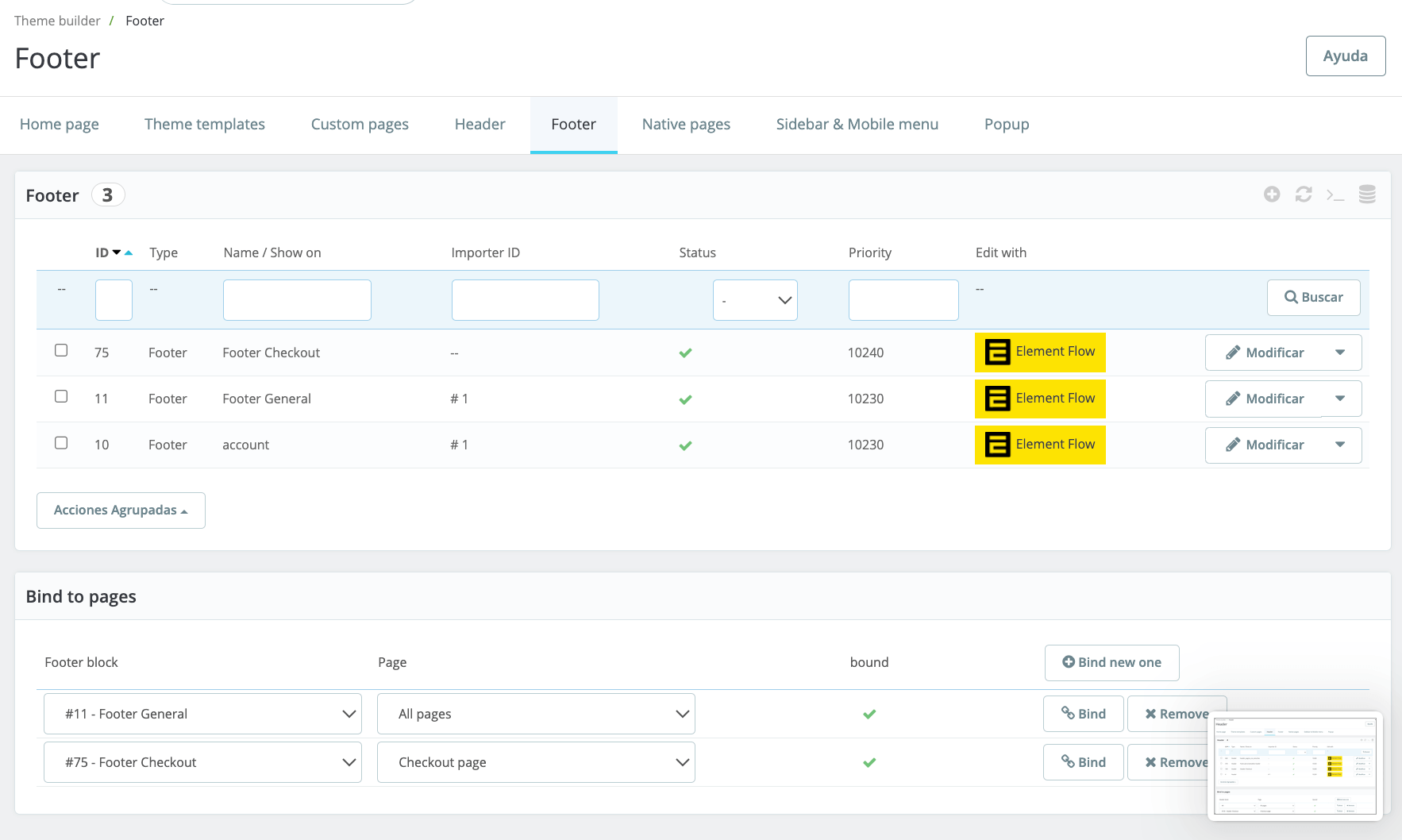Screen dimensions: 1402x840
Task: Open the SQL query terminal icon
Action: click(1335, 195)
